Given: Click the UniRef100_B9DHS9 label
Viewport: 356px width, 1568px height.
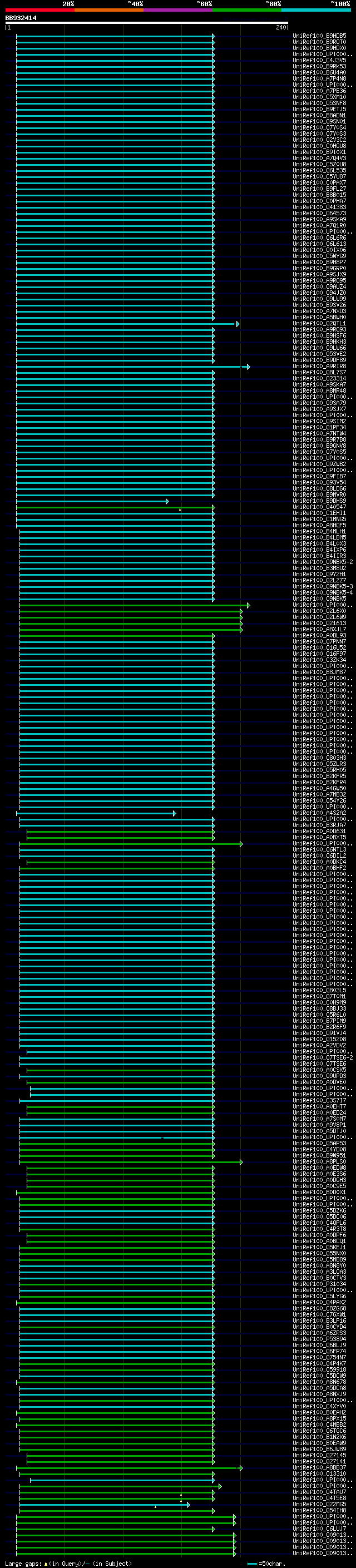Looking at the screenshot, I should 319,501.
